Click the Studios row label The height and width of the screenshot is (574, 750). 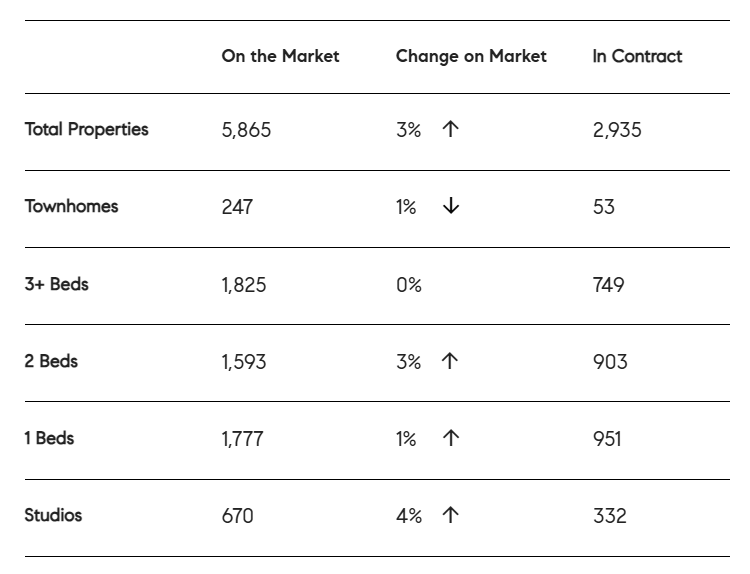pyautogui.click(x=53, y=515)
